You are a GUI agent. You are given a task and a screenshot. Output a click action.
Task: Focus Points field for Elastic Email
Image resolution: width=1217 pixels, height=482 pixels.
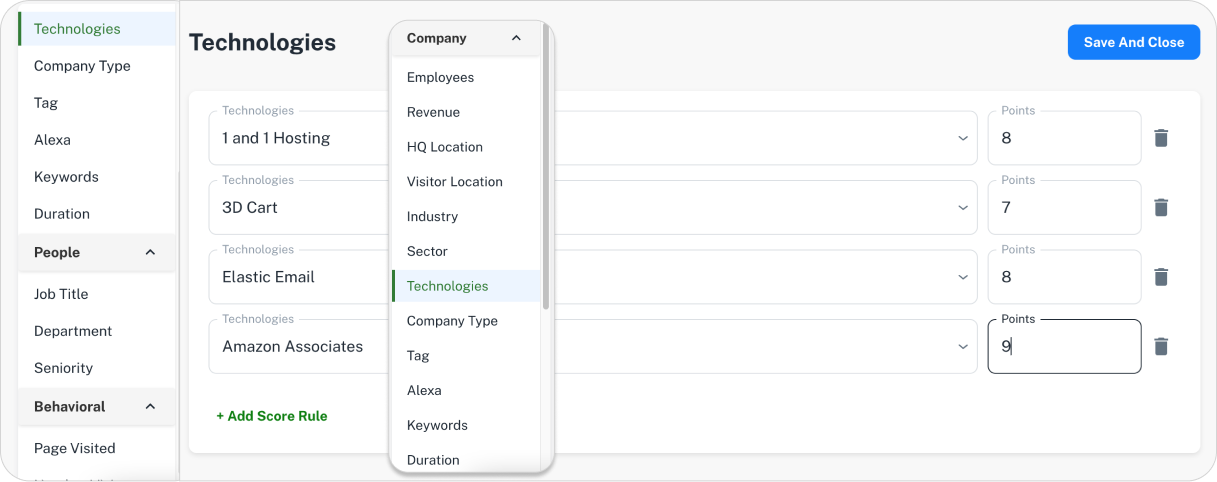pyautogui.click(x=1063, y=277)
